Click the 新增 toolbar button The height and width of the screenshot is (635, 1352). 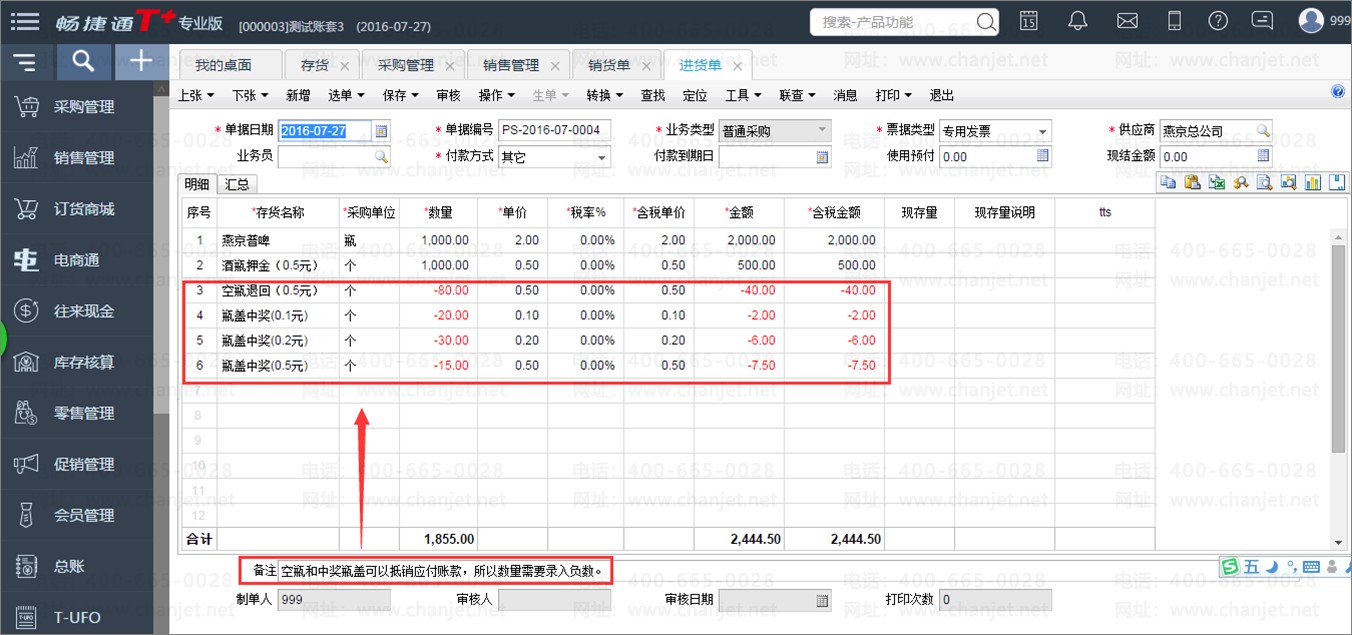(298, 95)
